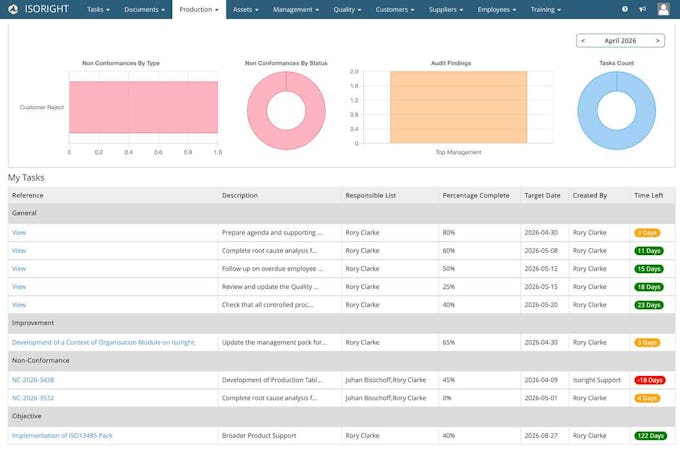The image size is (680, 450).
Task: Click the blue Tasks Count donut chart
Action: pos(616,111)
